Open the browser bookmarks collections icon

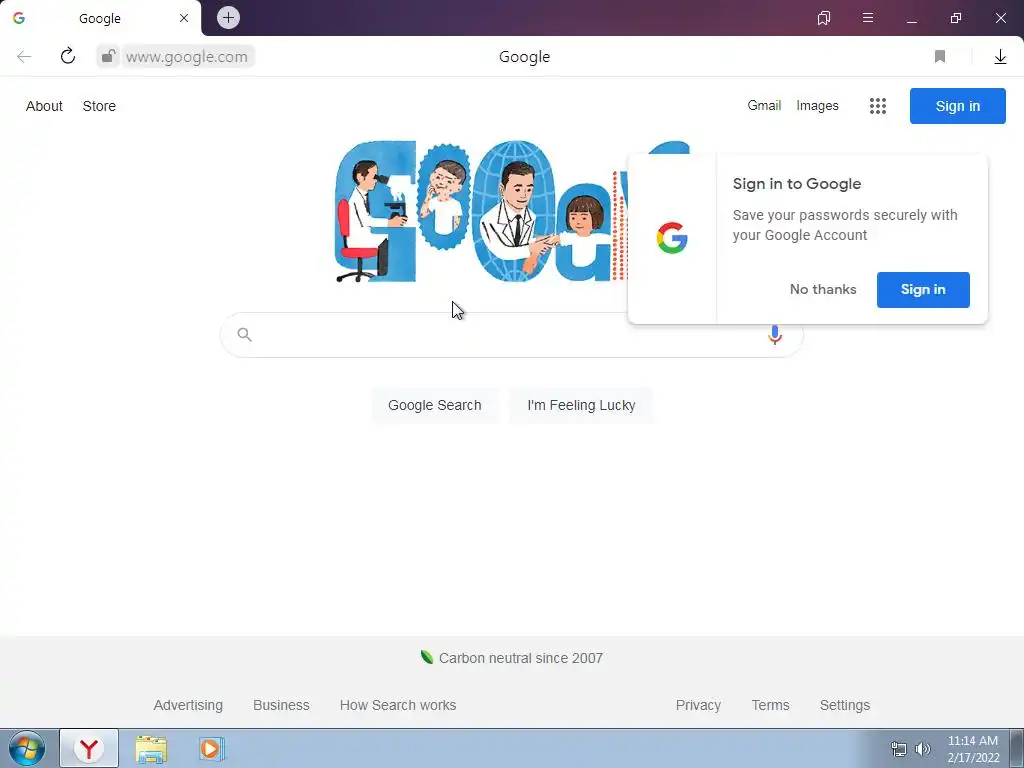point(824,18)
